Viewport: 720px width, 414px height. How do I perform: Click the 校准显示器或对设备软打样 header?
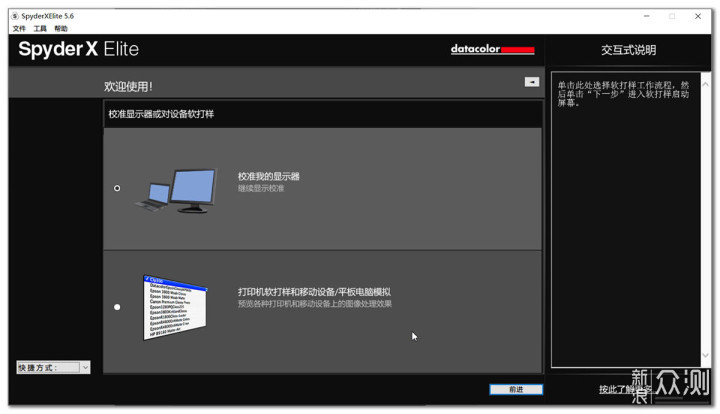click(161, 114)
